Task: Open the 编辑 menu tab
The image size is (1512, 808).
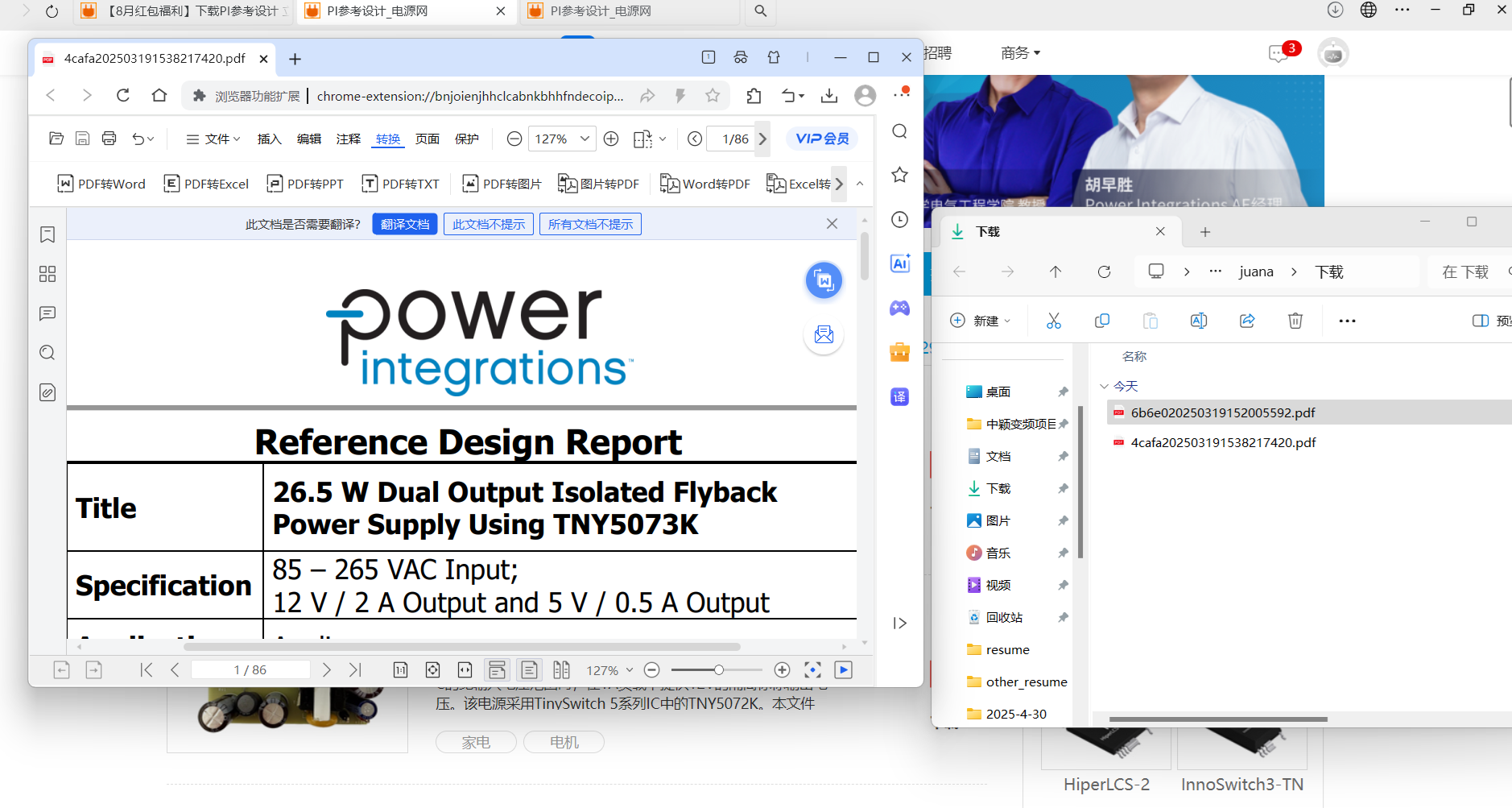Action: point(309,139)
